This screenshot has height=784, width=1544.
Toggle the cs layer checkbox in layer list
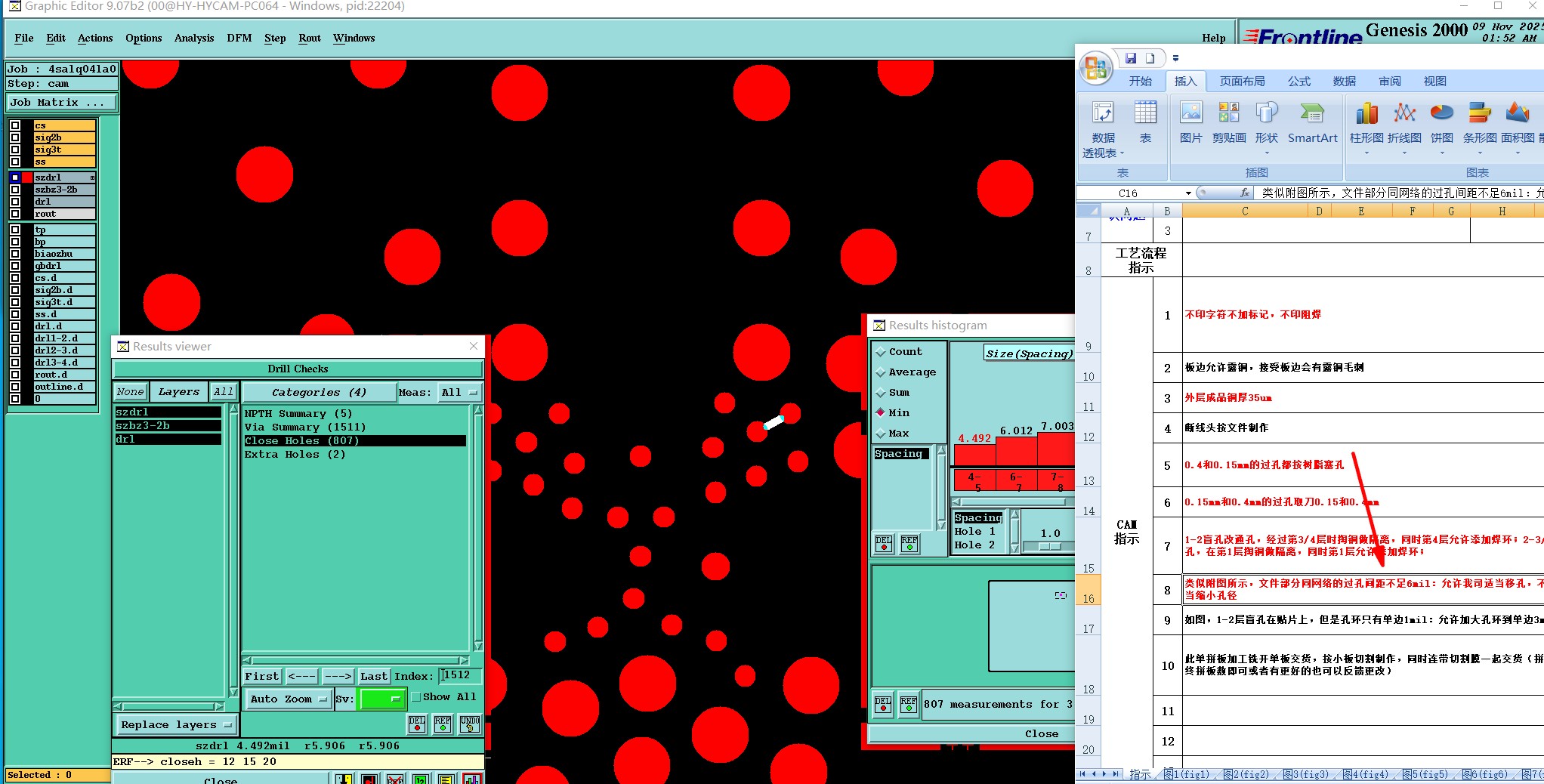pos(15,125)
